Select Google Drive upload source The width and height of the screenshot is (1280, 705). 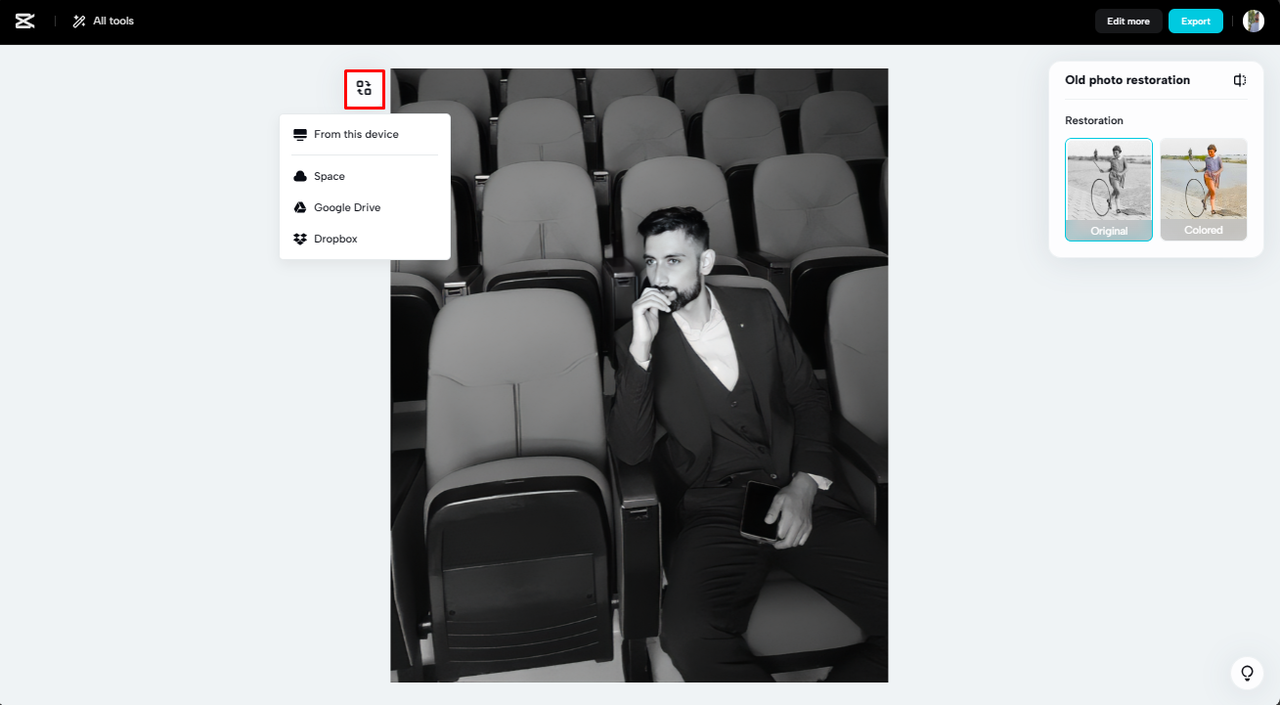pyautogui.click(x=365, y=207)
